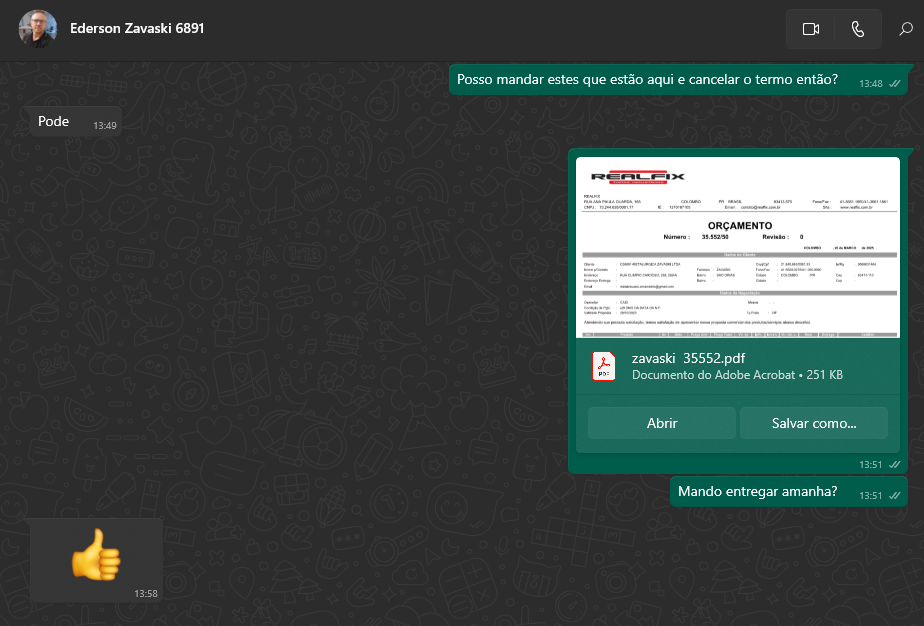The width and height of the screenshot is (924, 626).
Task: Click the red PDF file icon
Action: point(604,366)
